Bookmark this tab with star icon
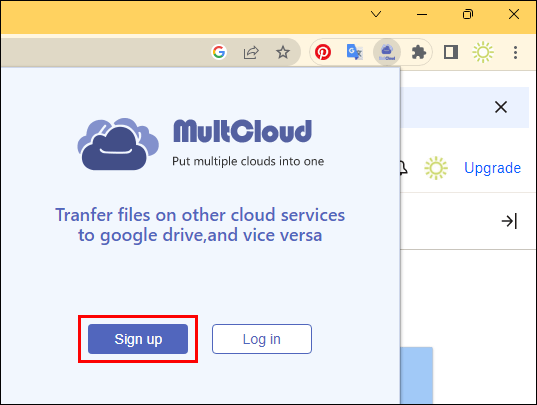The width and height of the screenshot is (537, 405). tap(283, 52)
